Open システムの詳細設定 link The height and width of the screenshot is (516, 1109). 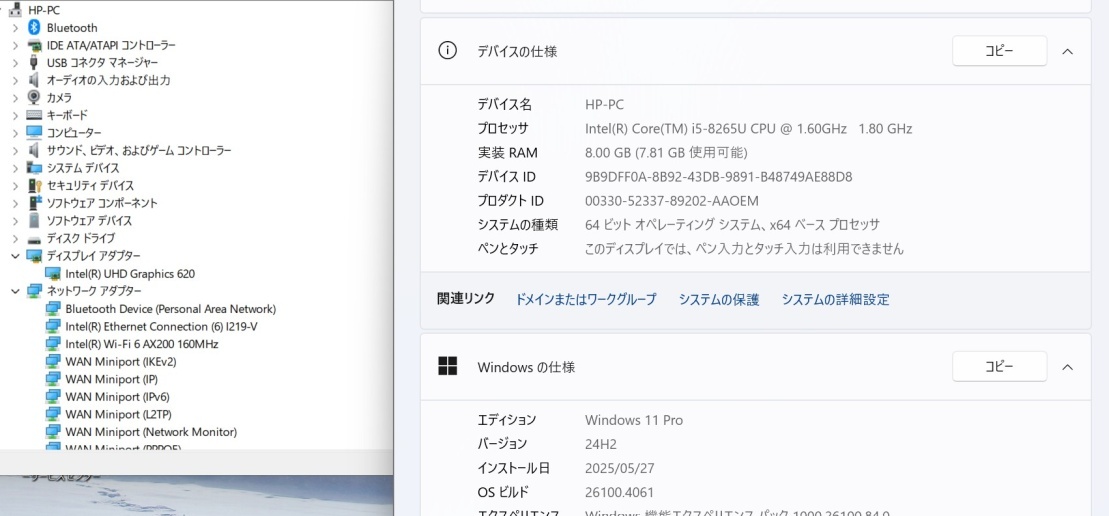pyautogui.click(x=835, y=300)
